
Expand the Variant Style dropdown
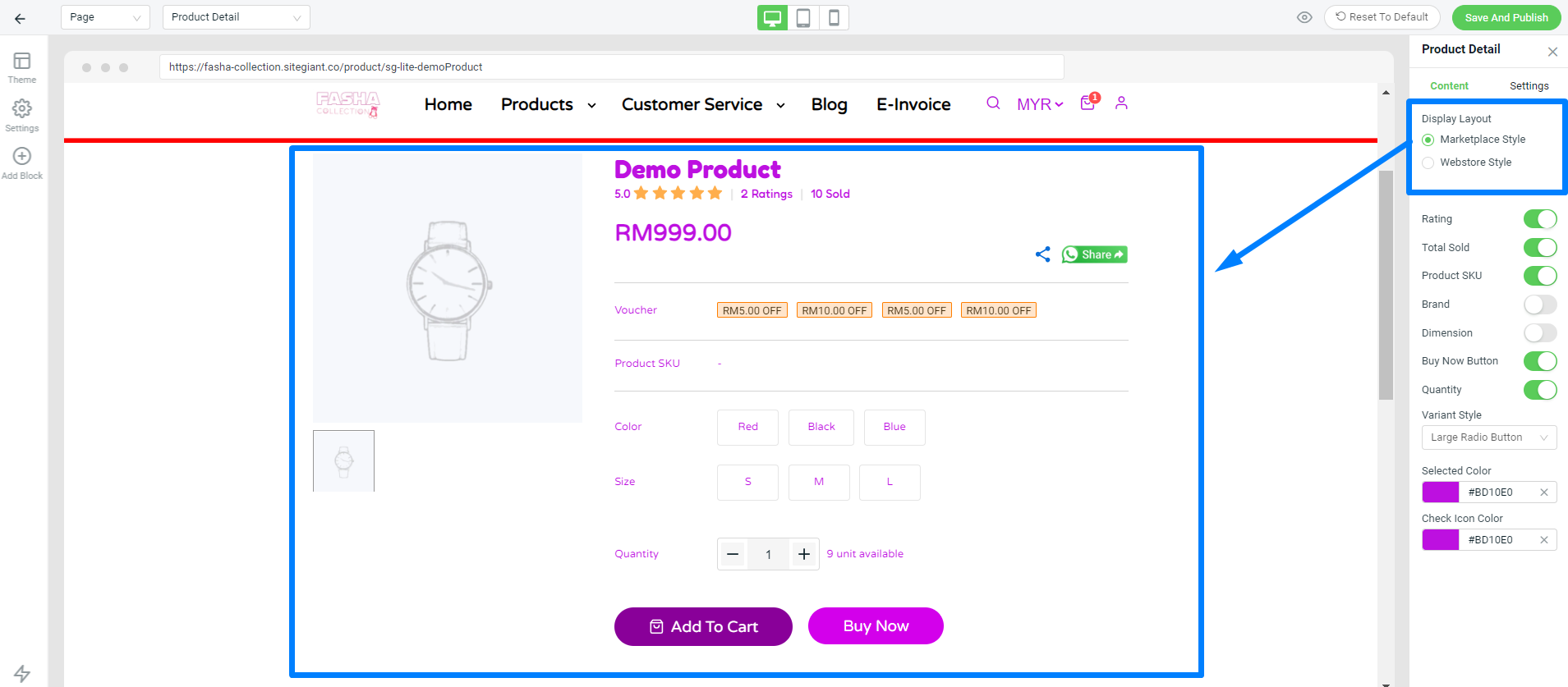click(1489, 437)
